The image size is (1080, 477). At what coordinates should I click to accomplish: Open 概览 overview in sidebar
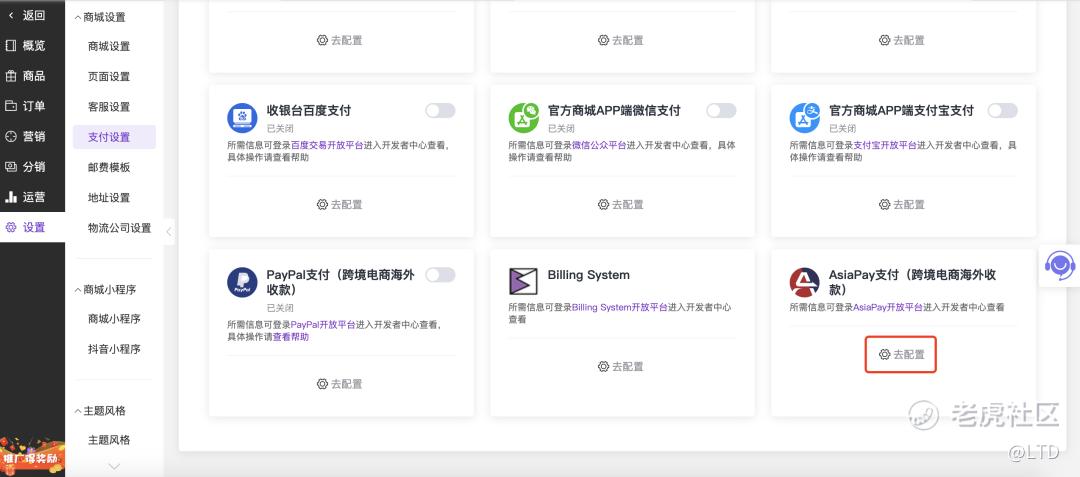[32, 45]
